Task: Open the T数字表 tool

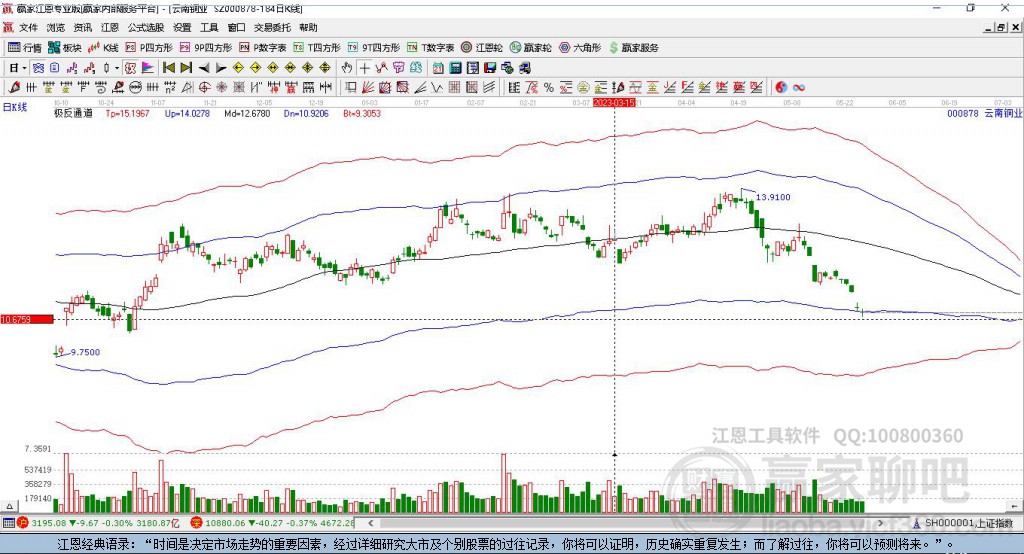Action: pyautogui.click(x=430, y=48)
